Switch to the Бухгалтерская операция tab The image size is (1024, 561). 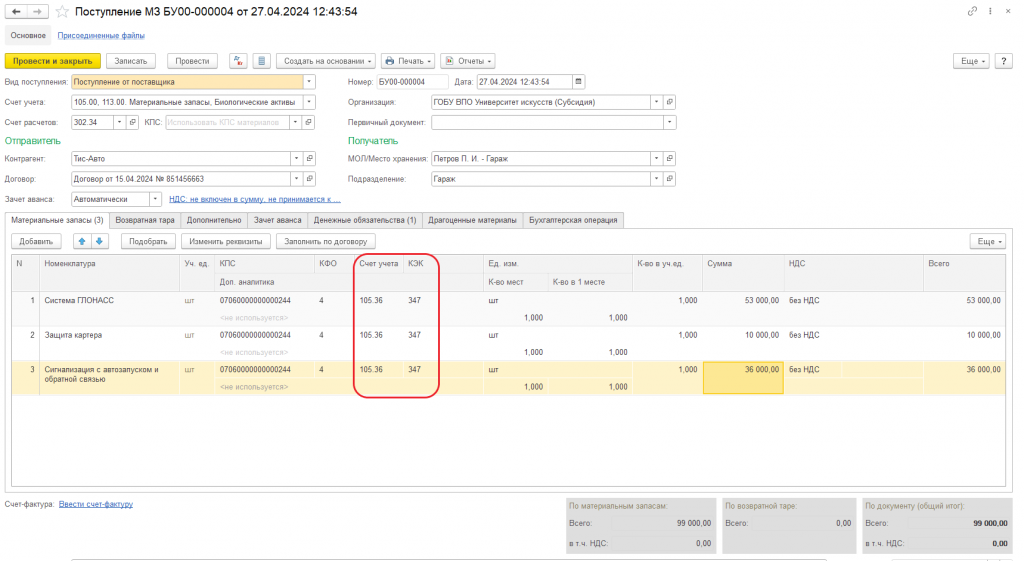point(573,220)
